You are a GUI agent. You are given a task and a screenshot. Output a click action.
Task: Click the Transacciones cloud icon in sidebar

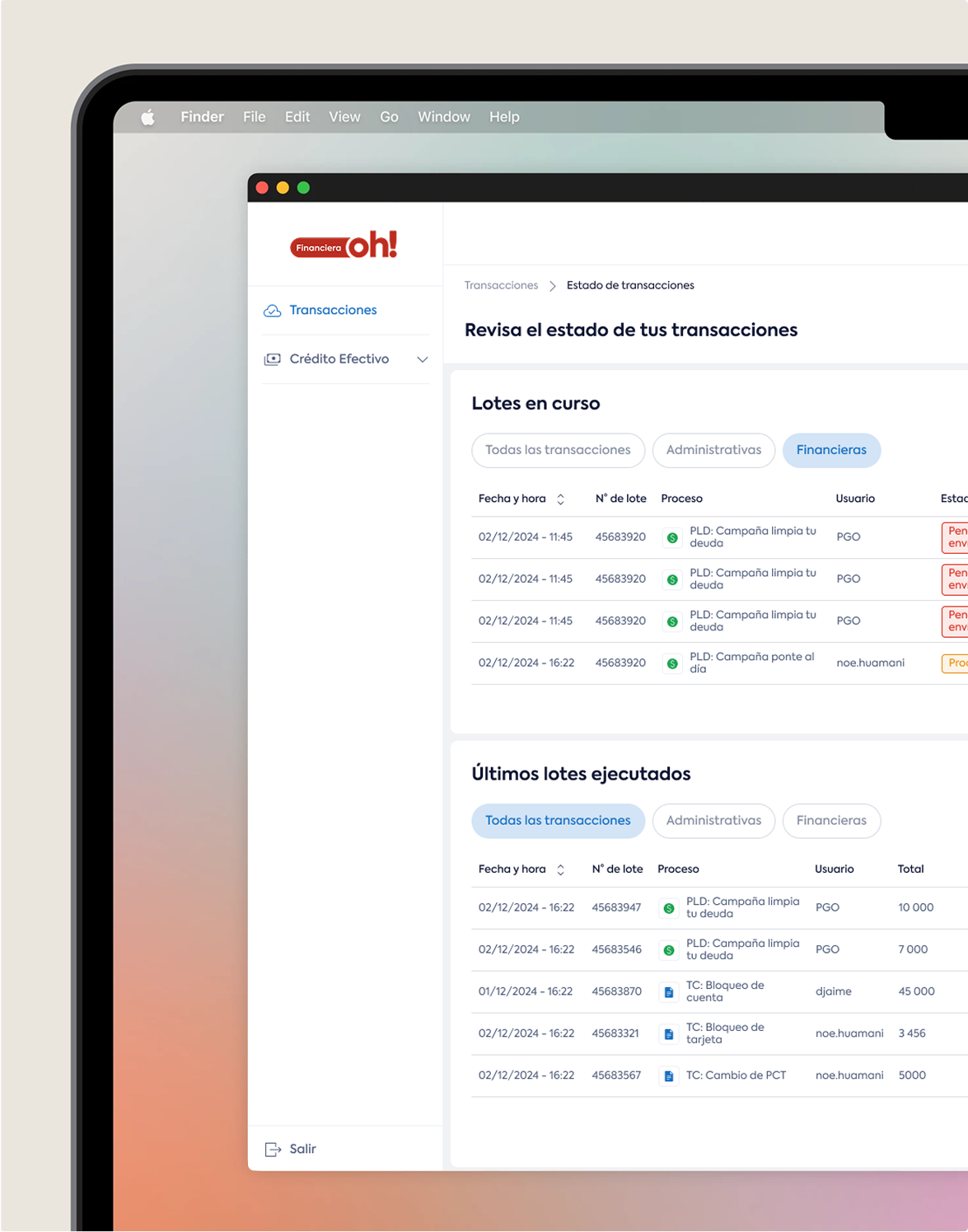272,311
